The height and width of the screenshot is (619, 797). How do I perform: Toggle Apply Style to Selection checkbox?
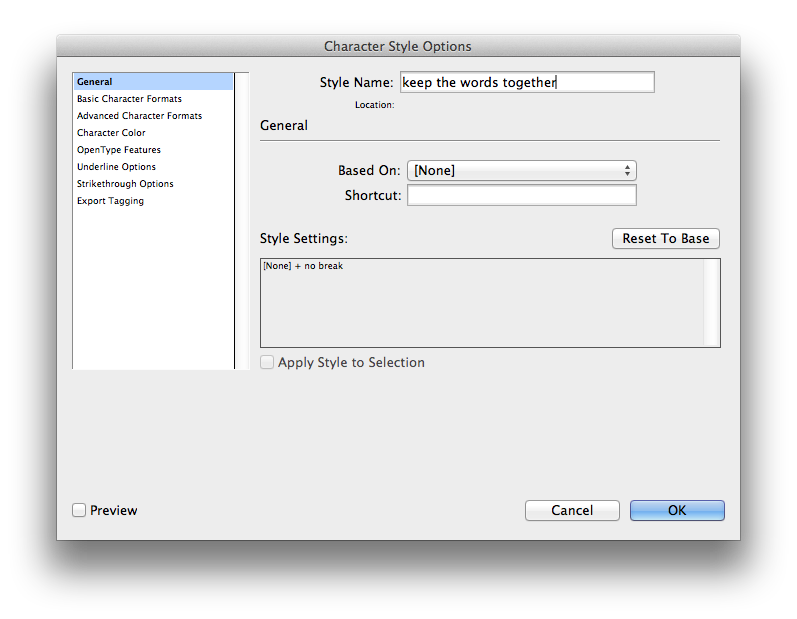(267, 363)
